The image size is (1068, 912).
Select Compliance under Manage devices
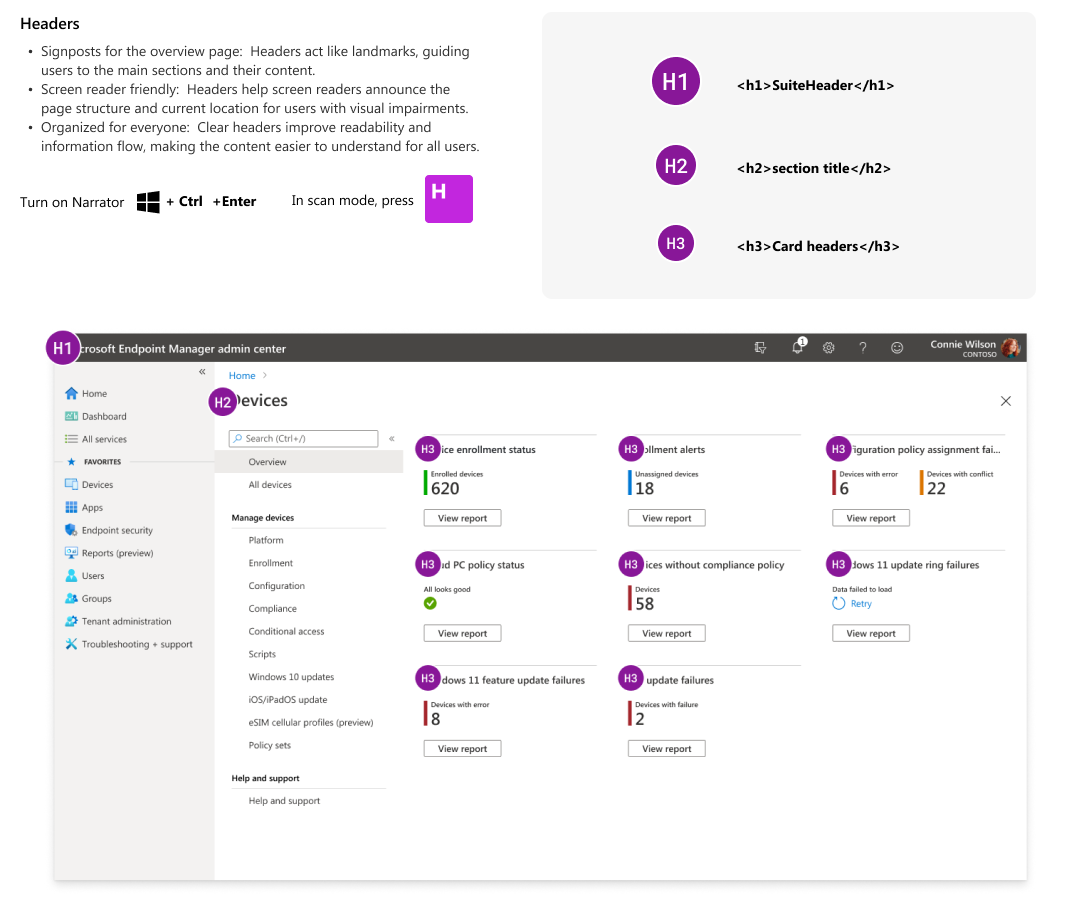point(272,608)
